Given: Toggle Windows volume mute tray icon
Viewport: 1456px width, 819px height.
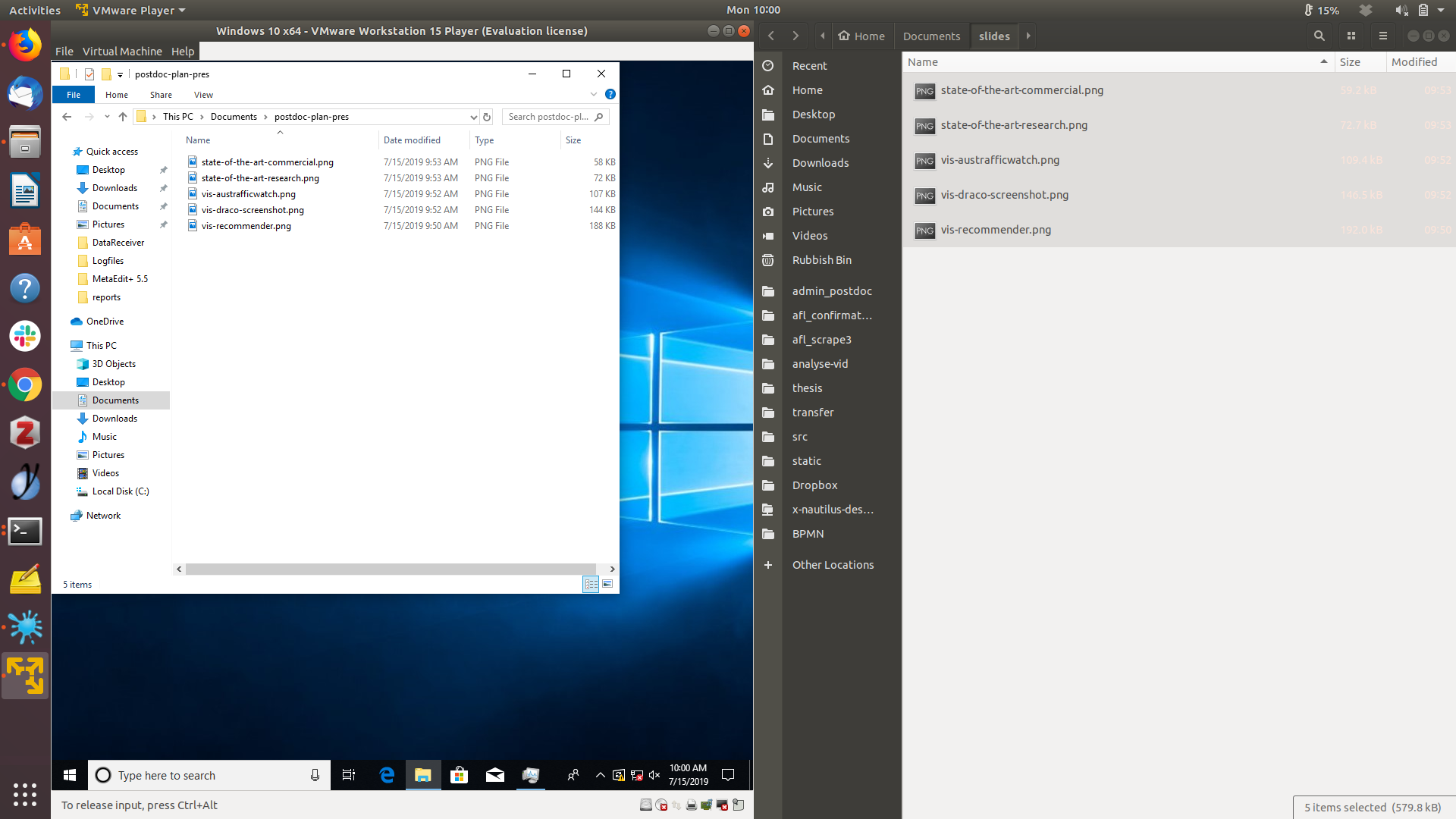Looking at the screenshot, I should tap(654, 775).
